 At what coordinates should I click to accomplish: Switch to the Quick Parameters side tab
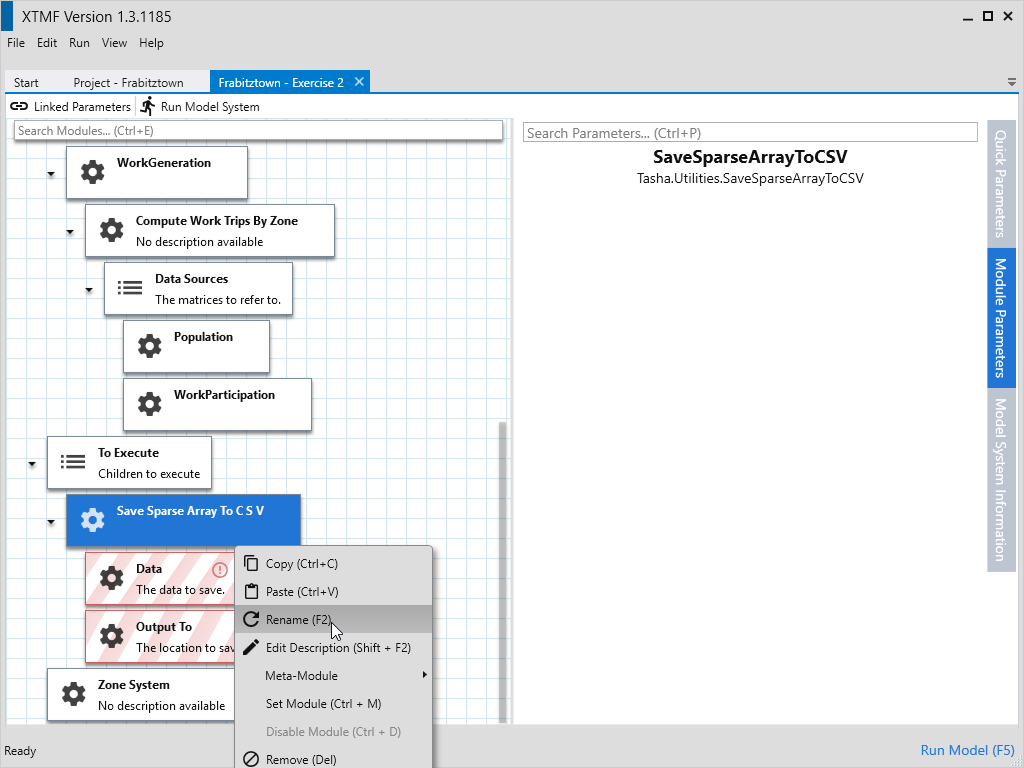point(1001,183)
